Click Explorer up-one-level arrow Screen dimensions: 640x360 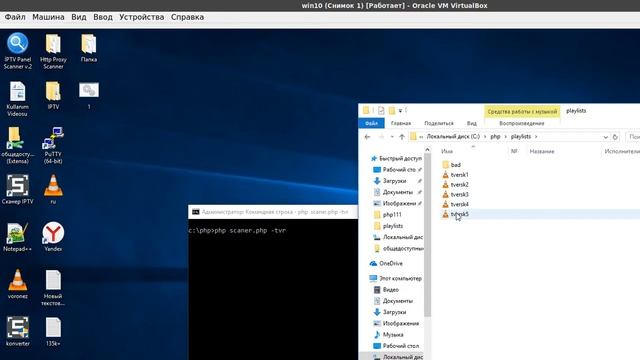click(x=402, y=137)
